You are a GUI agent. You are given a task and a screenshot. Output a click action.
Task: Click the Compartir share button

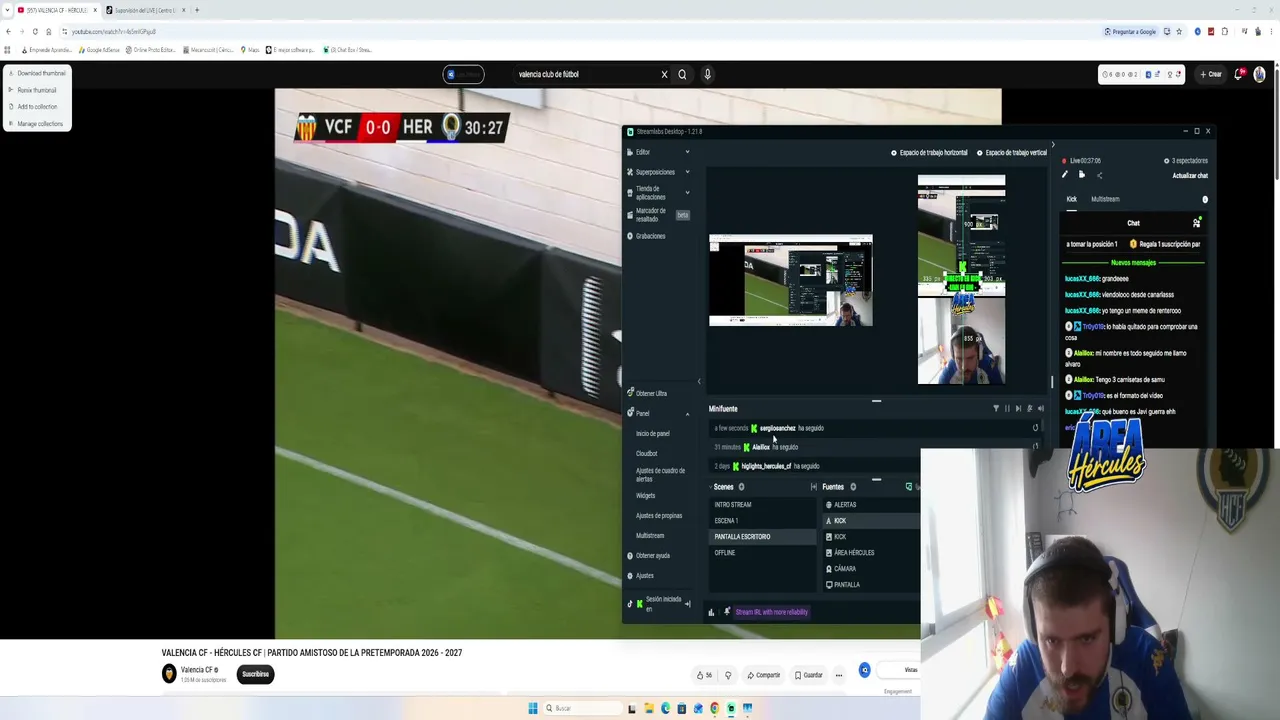point(764,675)
